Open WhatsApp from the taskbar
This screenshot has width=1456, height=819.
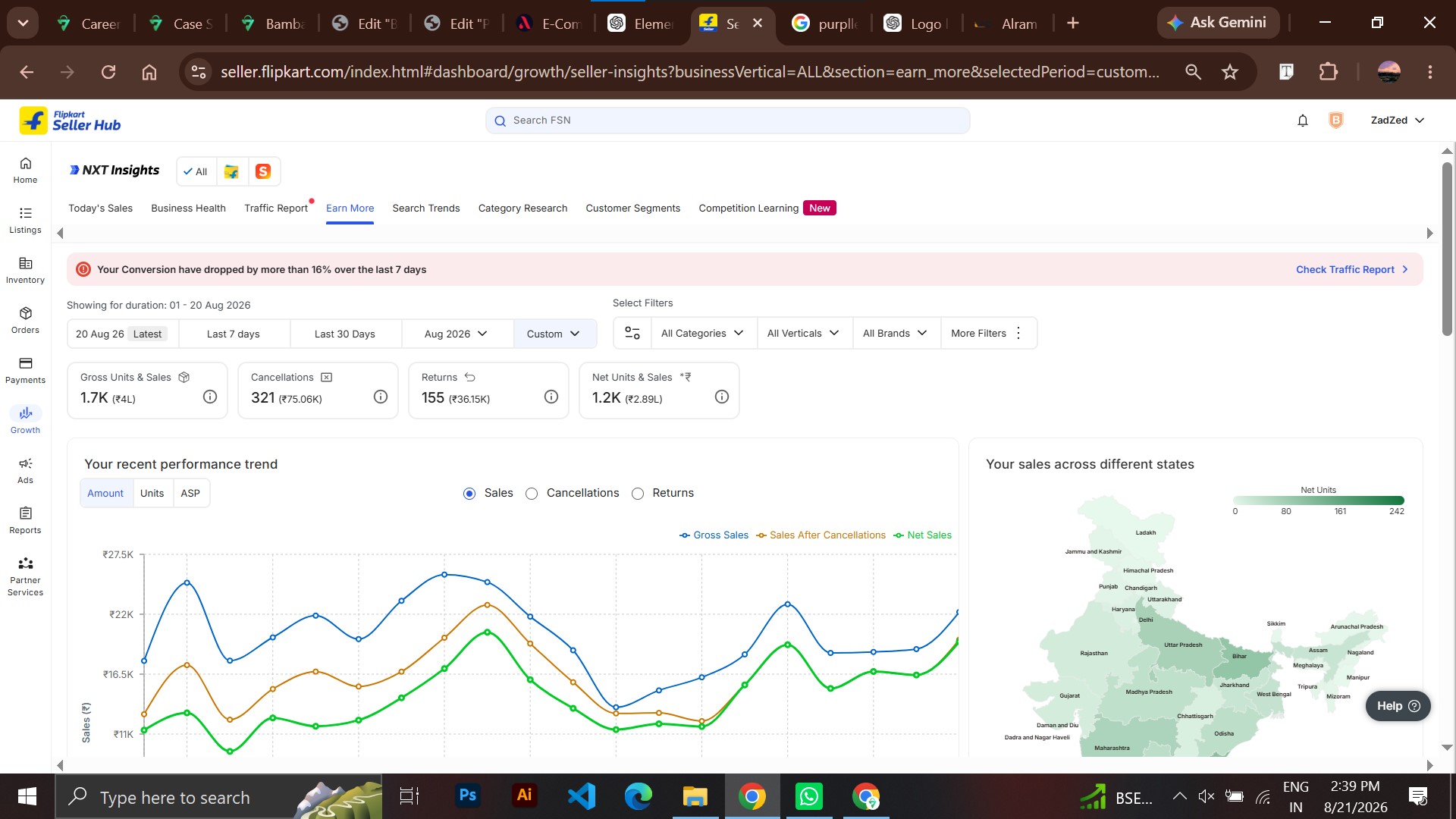[x=809, y=796]
